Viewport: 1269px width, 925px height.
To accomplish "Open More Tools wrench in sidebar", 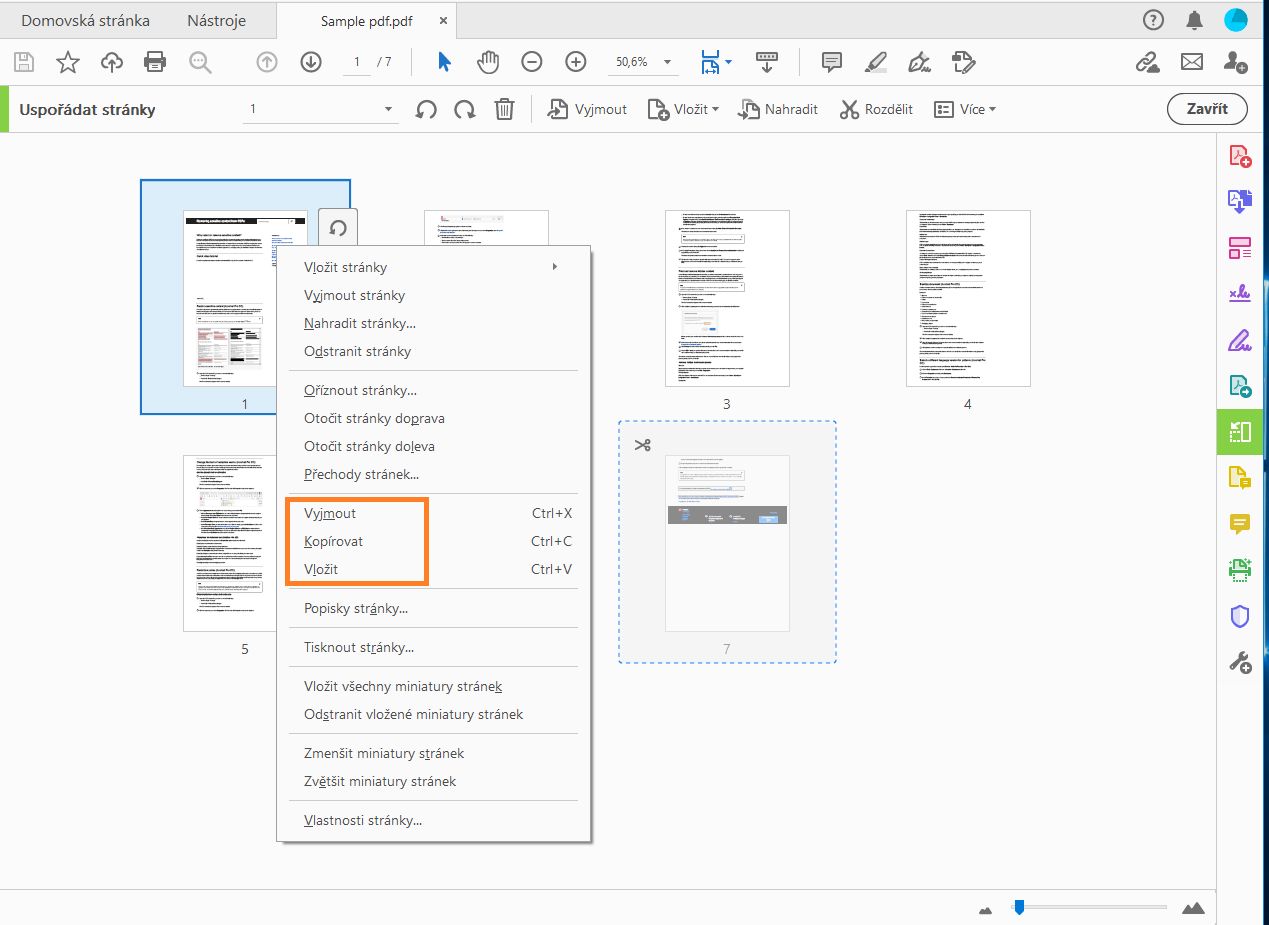I will point(1240,662).
